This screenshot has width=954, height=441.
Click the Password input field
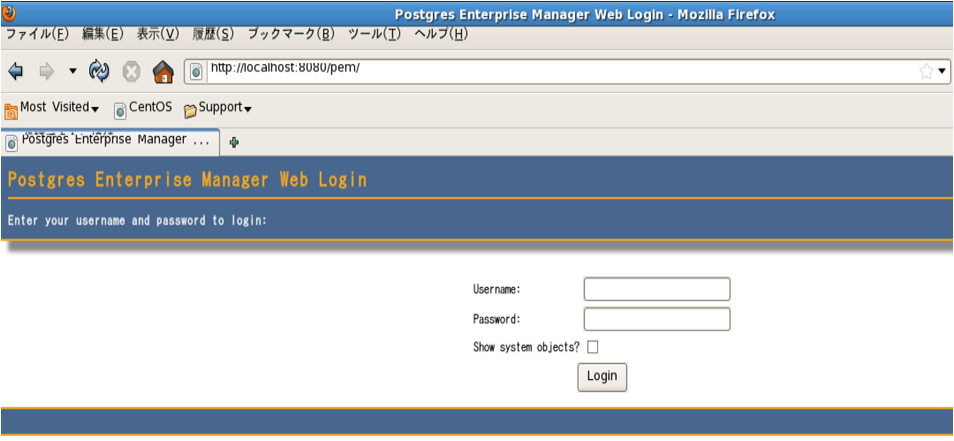click(656, 319)
